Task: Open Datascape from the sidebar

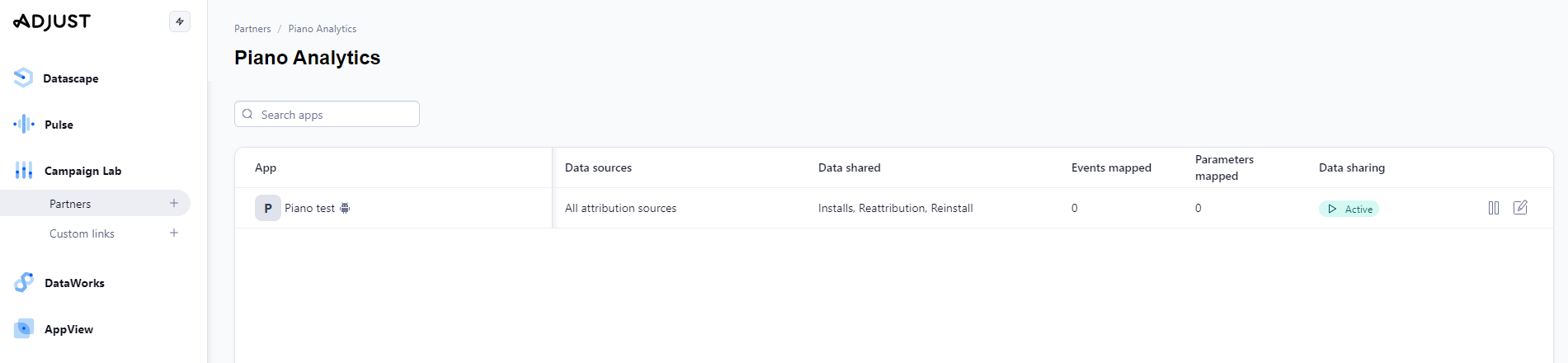Action: [70, 78]
